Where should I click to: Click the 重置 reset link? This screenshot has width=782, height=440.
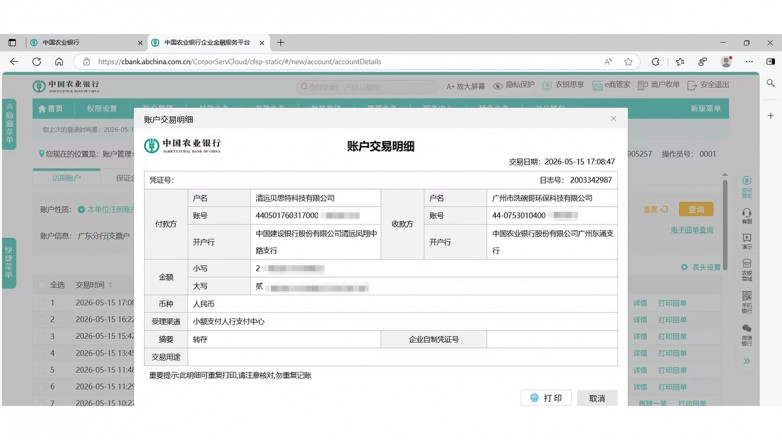click(655, 210)
